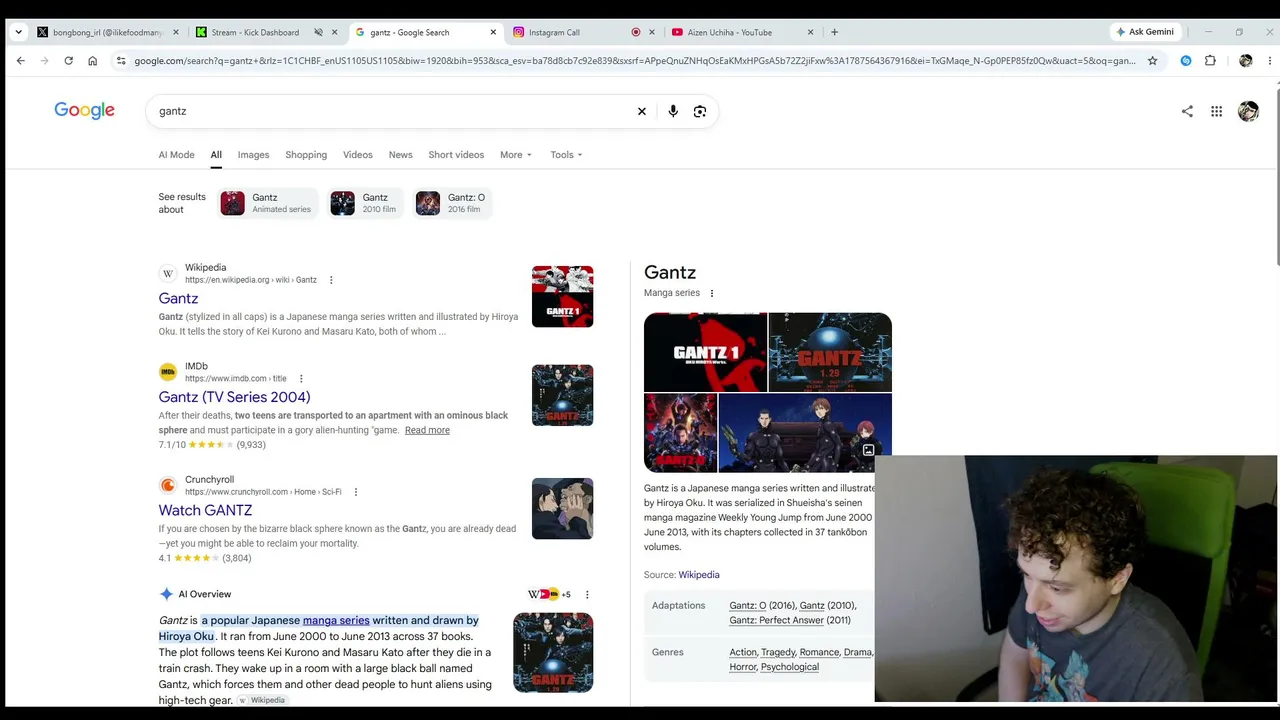Open the Wikipedia citation chip in AI Overview

tap(262, 700)
